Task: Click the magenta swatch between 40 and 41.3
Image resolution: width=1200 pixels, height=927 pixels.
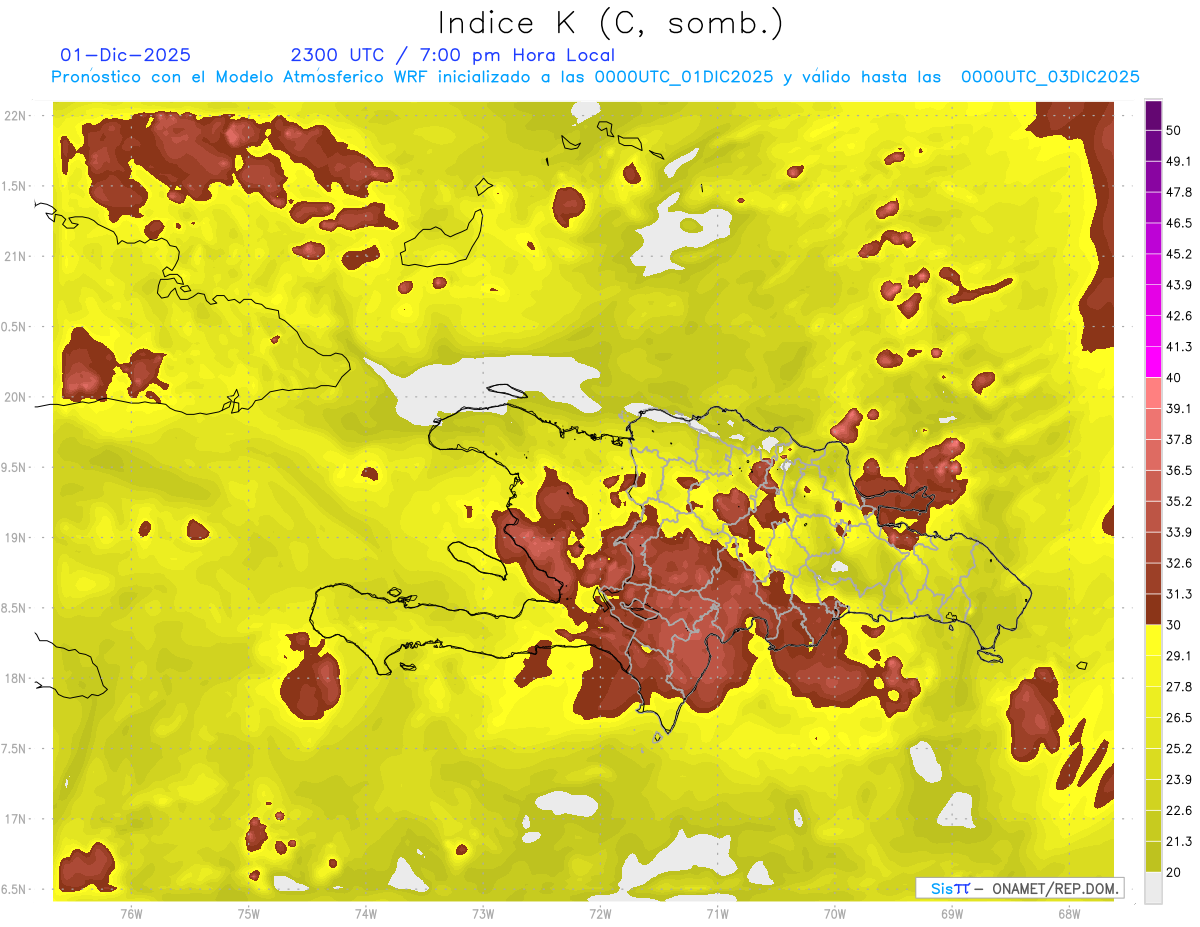Action: click(x=1153, y=362)
